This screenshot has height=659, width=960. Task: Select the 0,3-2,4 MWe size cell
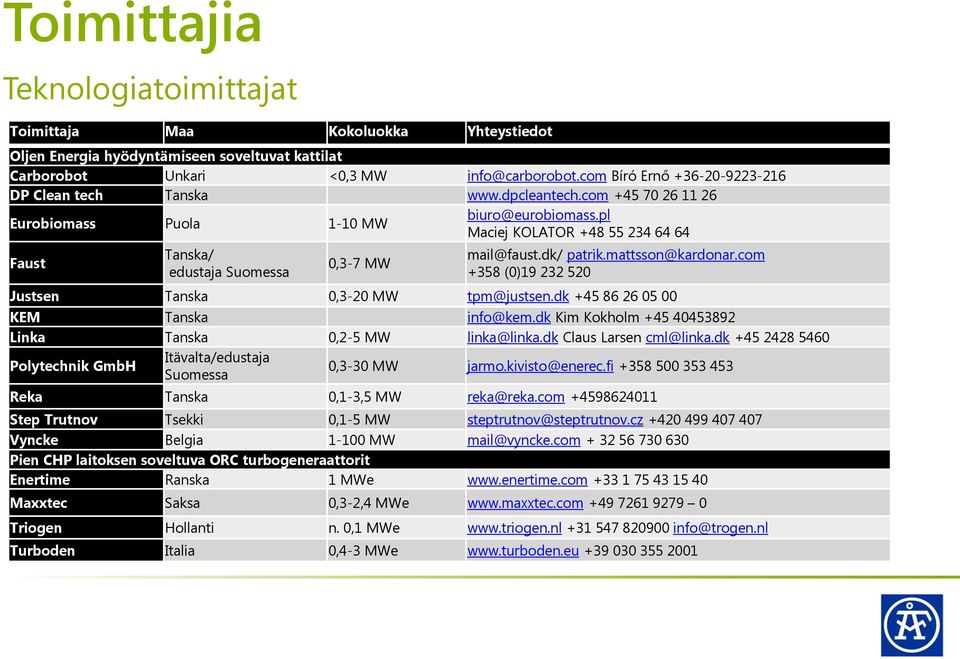coord(396,503)
